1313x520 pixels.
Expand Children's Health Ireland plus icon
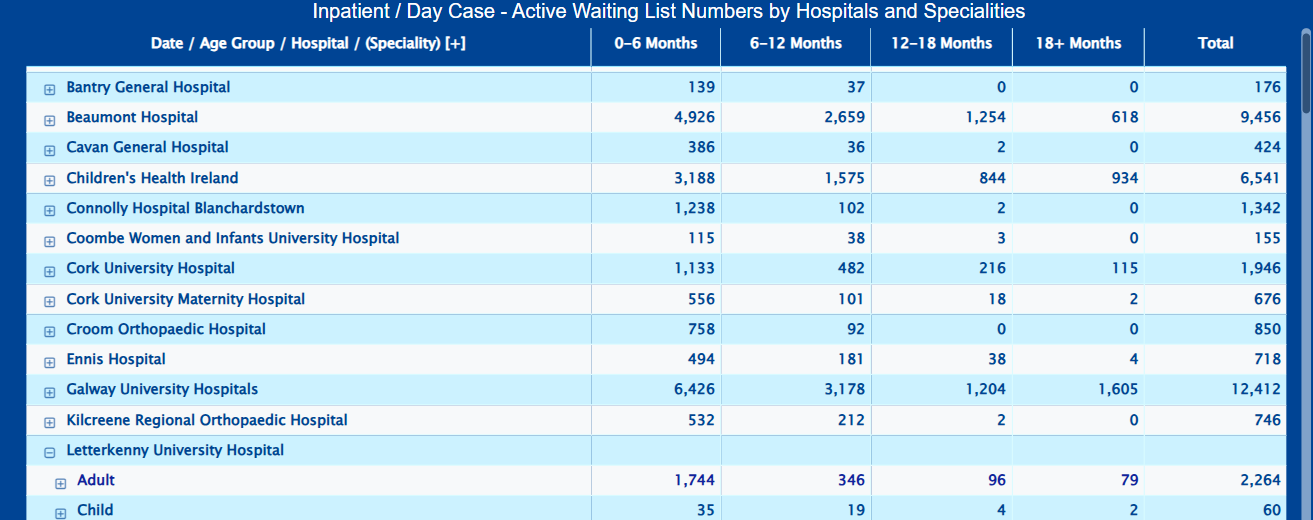tap(49, 181)
